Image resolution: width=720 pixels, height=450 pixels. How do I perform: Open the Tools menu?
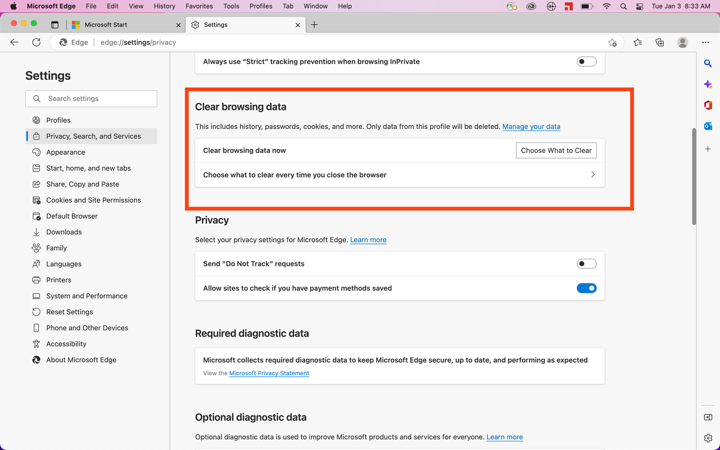(x=231, y=6)
